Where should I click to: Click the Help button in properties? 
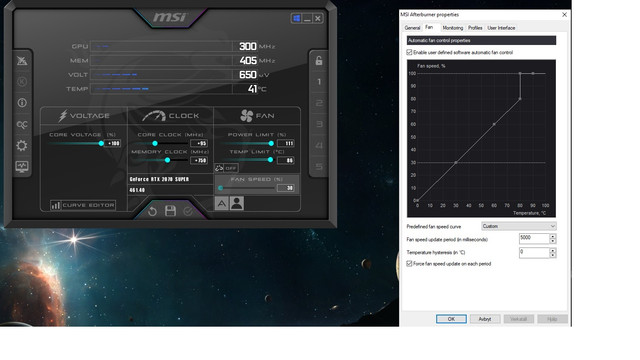pyautogui.click(x=552, y=319)
